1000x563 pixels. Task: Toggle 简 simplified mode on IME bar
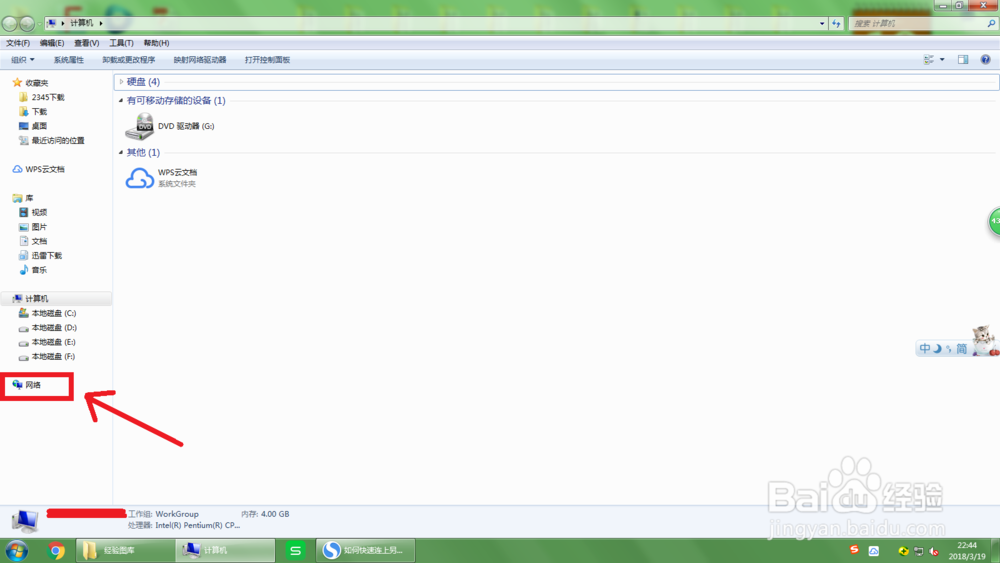[961, 349]
